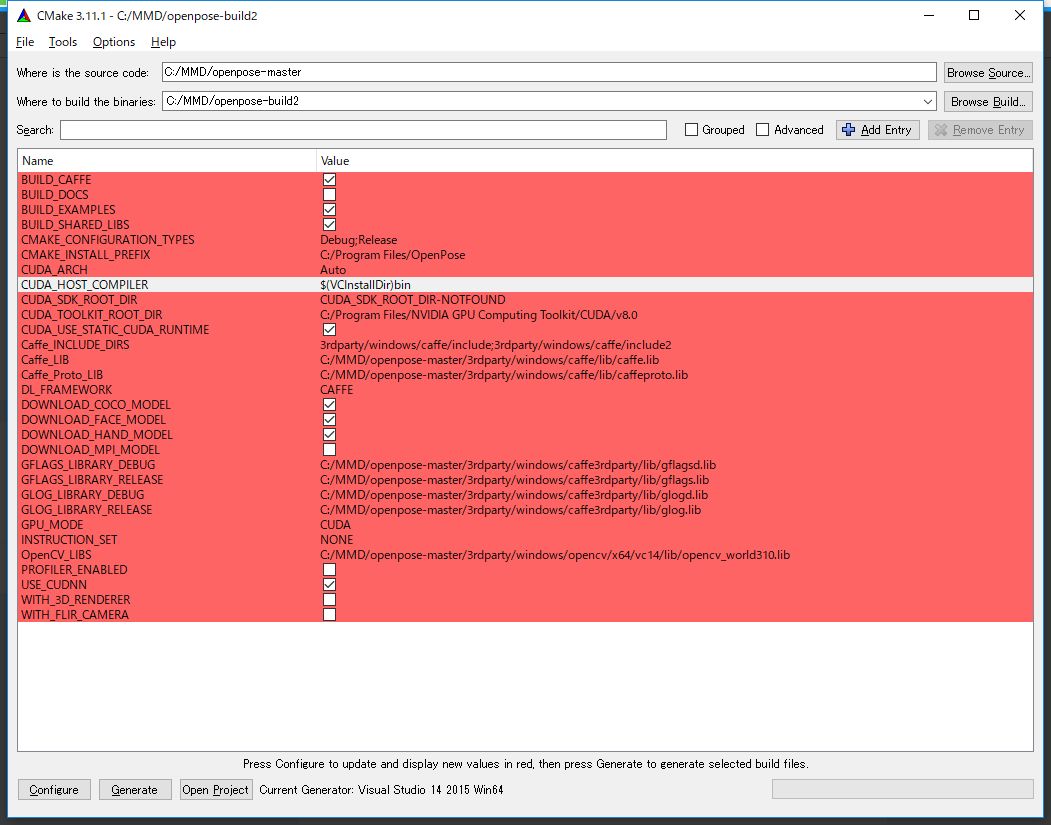1051x825 pixels.
Task: Open the Options menu
Action: click(x=112, y=42)
